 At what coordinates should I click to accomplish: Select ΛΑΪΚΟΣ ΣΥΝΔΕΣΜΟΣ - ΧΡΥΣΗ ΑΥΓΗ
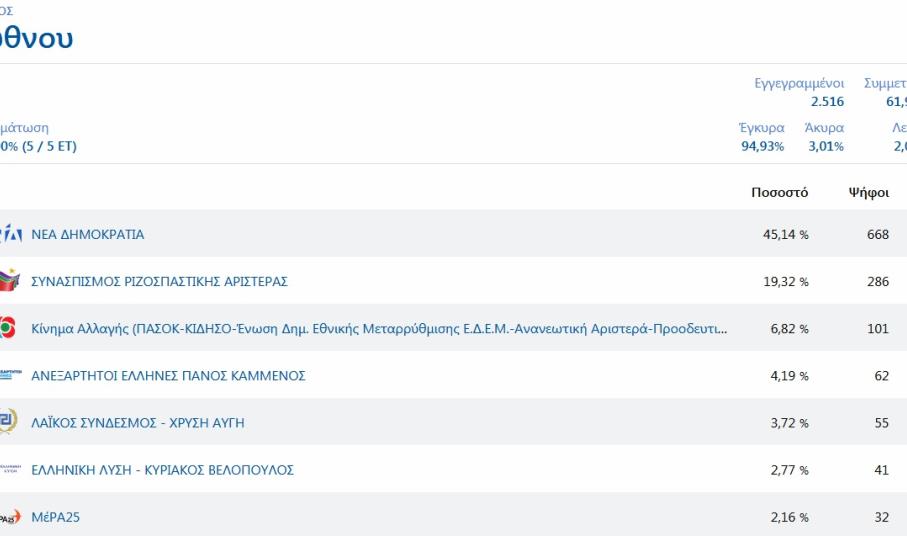coord(138,423)
